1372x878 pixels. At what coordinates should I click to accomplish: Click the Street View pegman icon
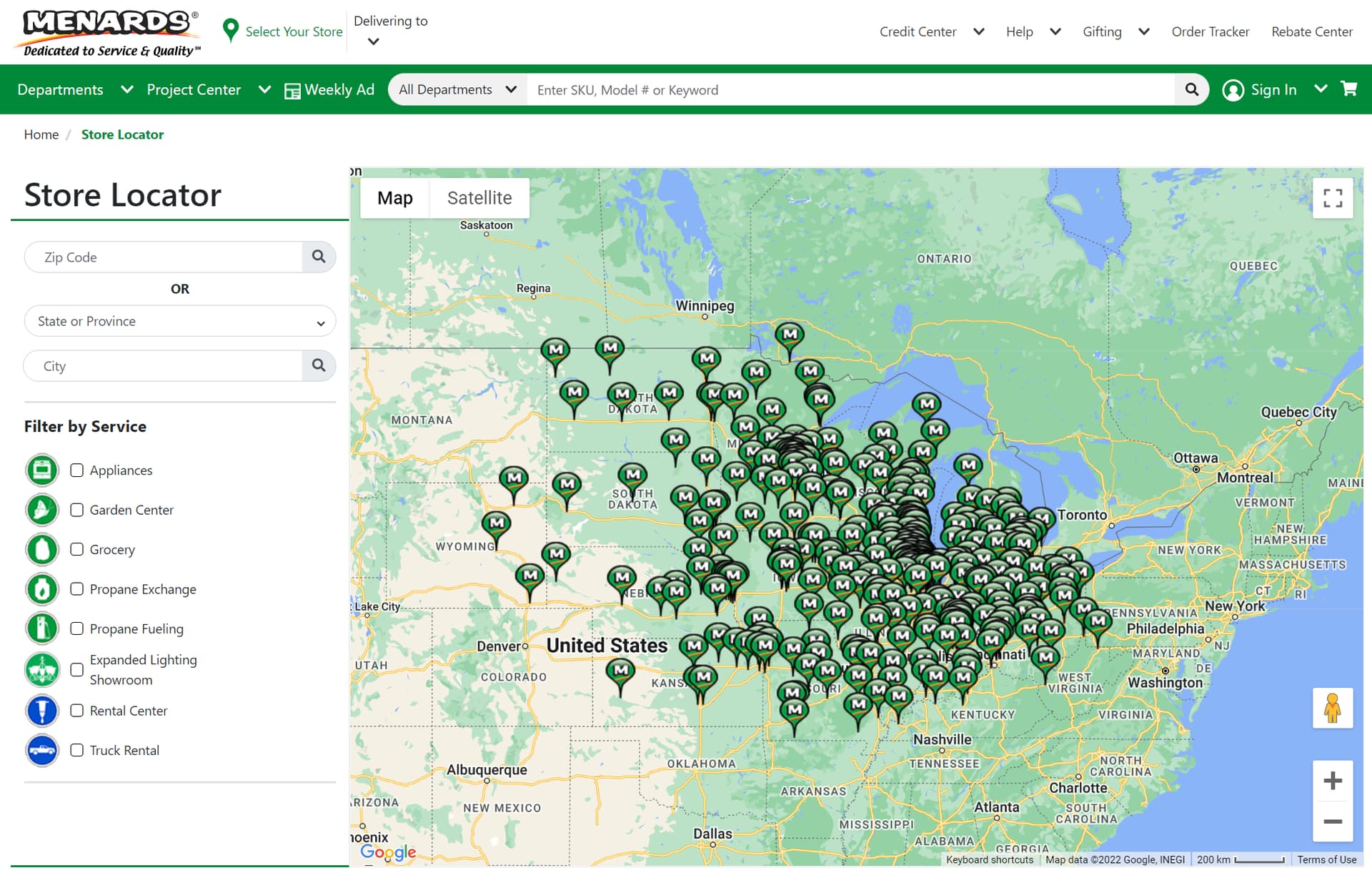(1333, 708)
